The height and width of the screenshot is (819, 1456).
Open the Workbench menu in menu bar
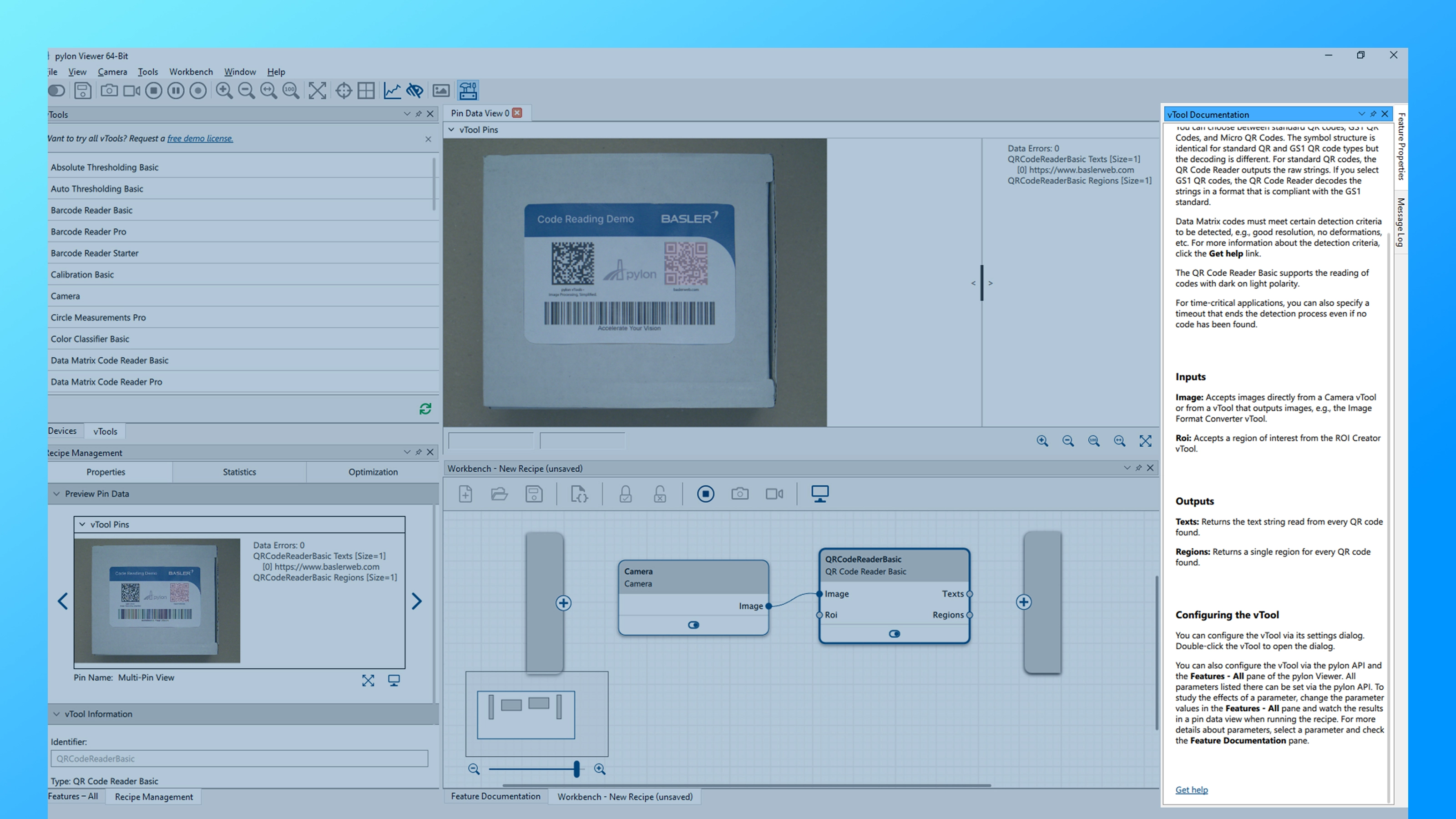coord(191,72)
